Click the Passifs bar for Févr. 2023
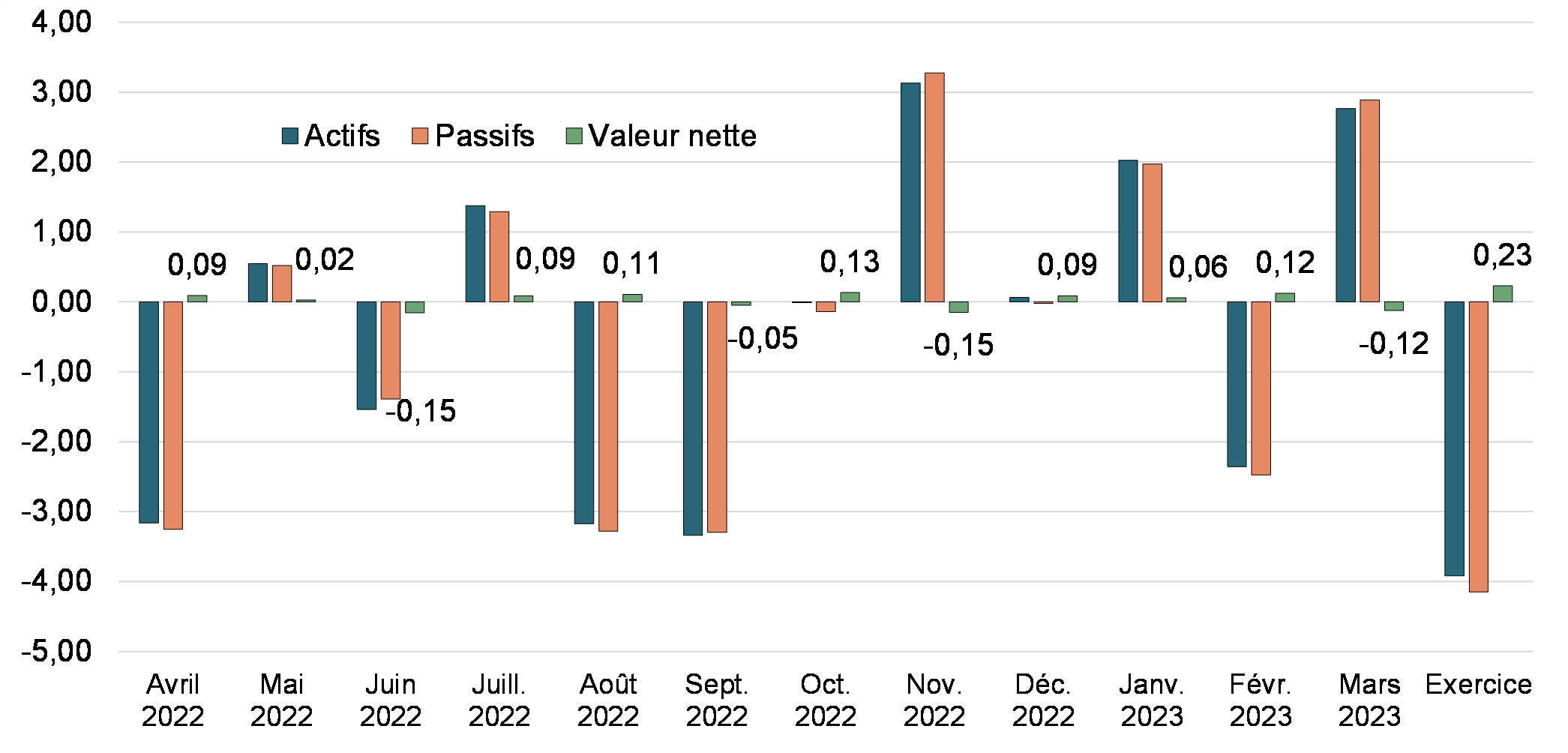The width and height of the screenshot is (1568, 753). coord(1261,388)
